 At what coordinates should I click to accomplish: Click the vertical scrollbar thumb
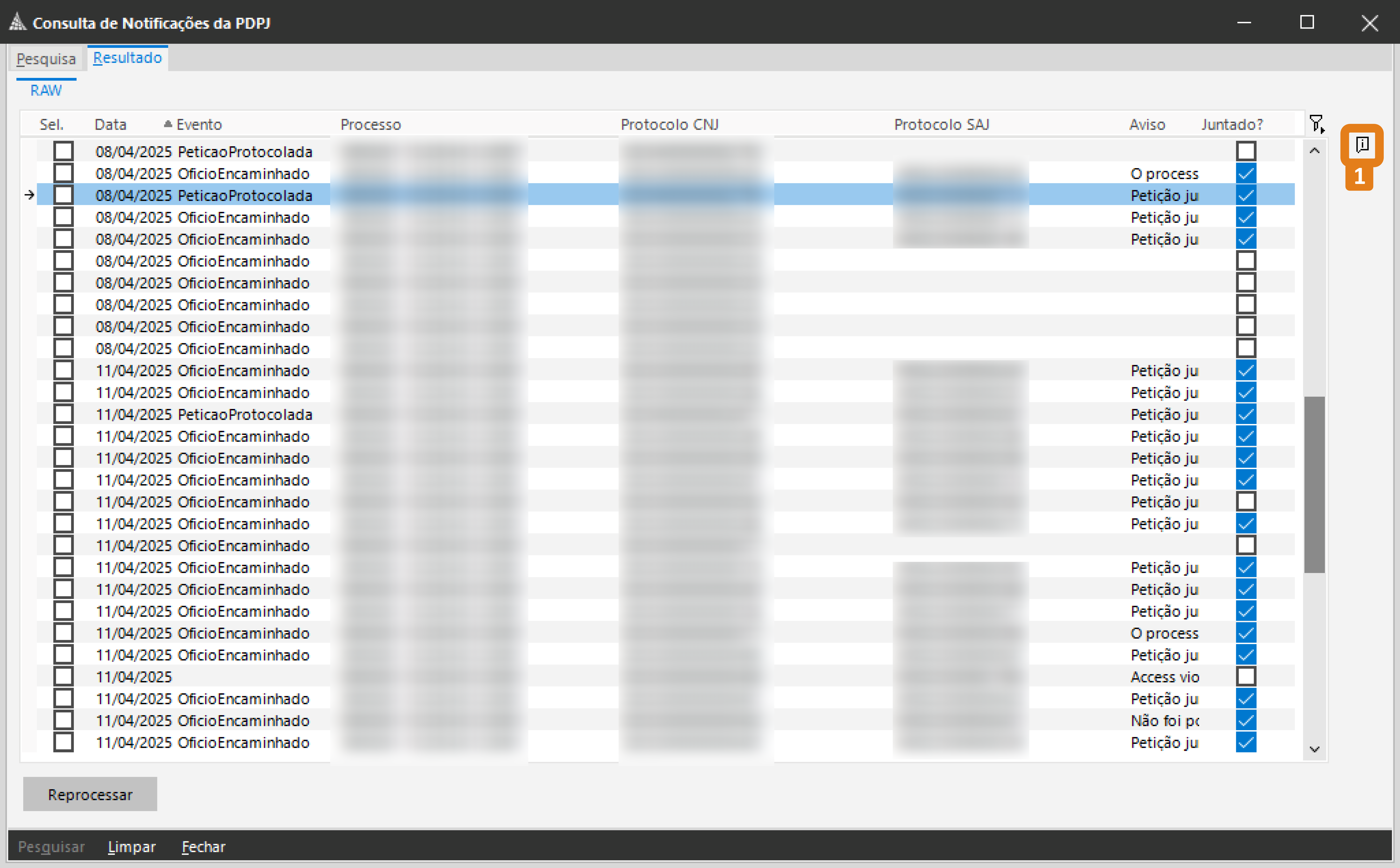[x=1314, y=485]
